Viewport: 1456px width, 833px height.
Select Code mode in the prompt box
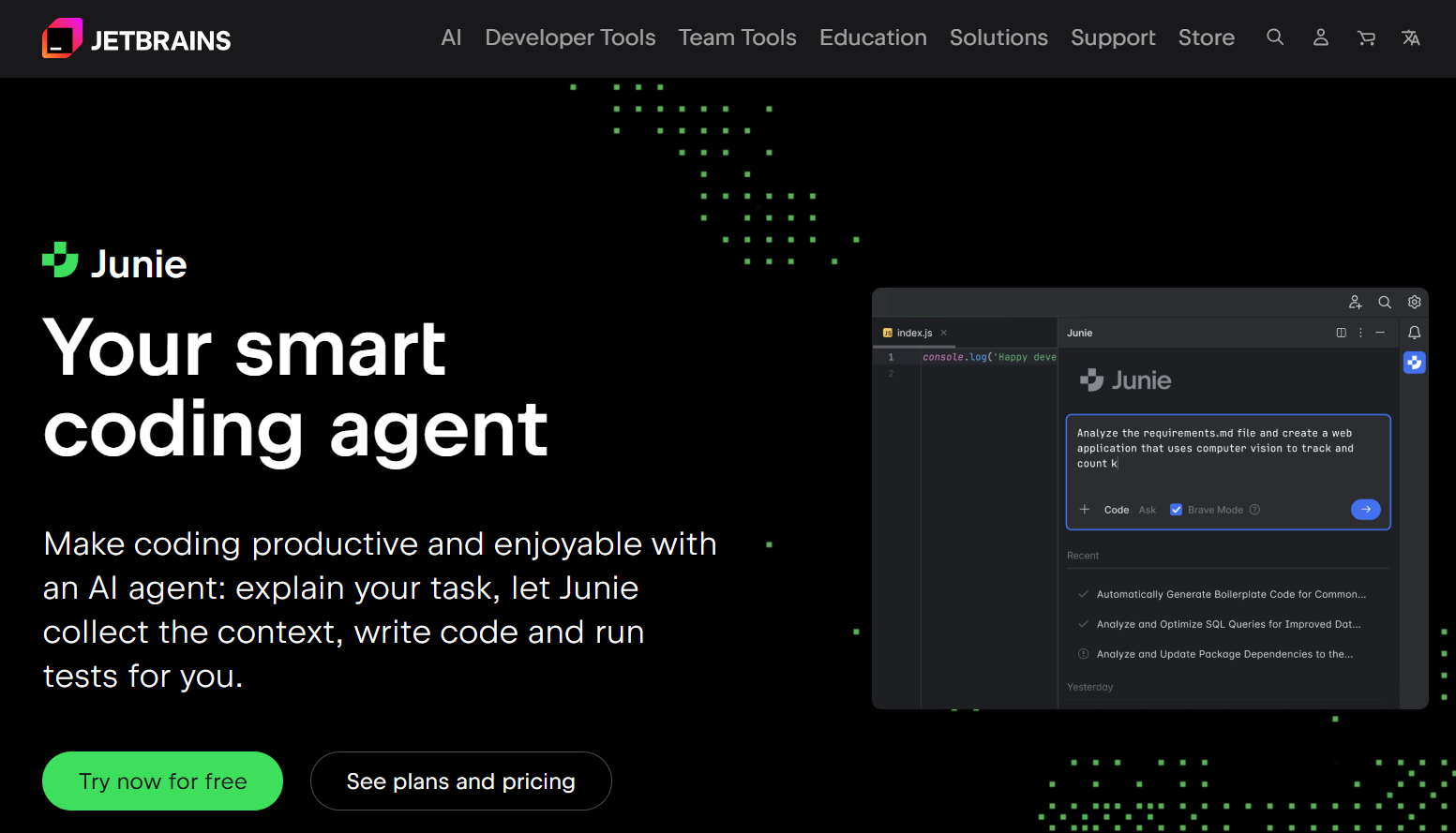click(1117, 509)
